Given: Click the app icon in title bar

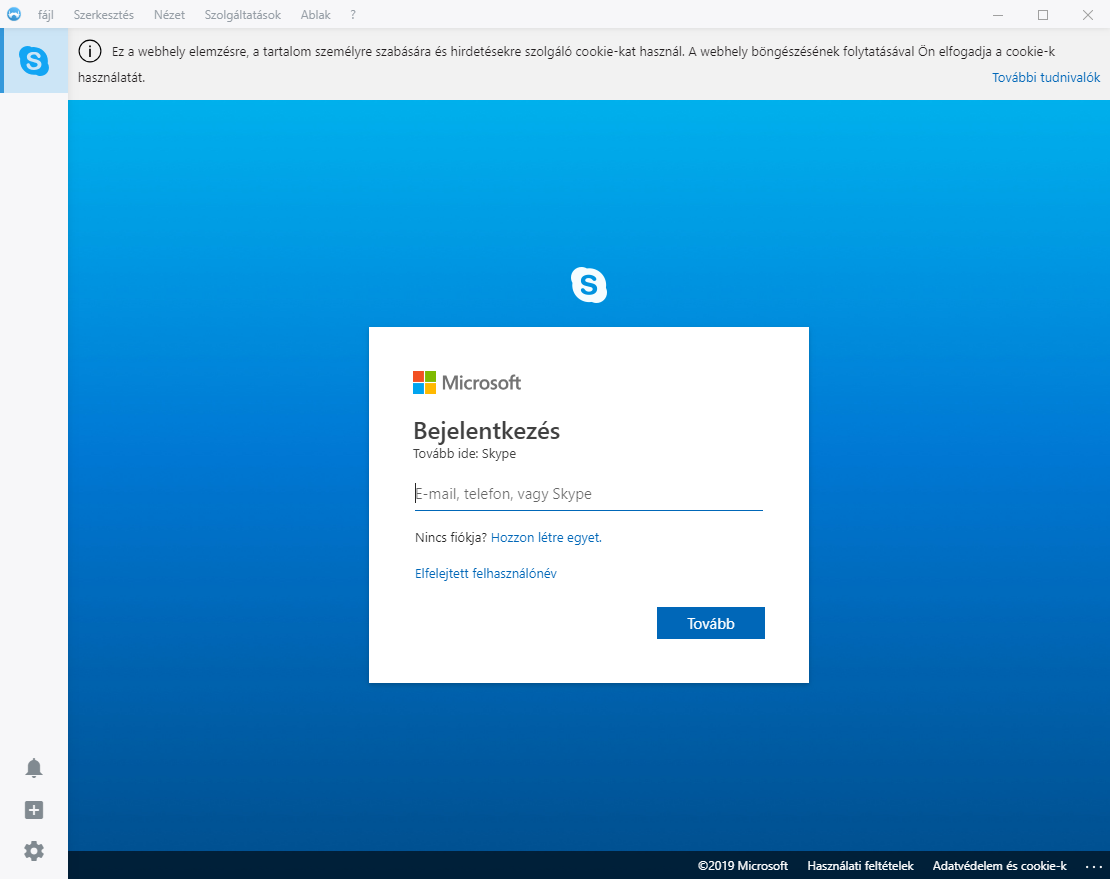Looking at the screenshot, I should pos(14,15).
